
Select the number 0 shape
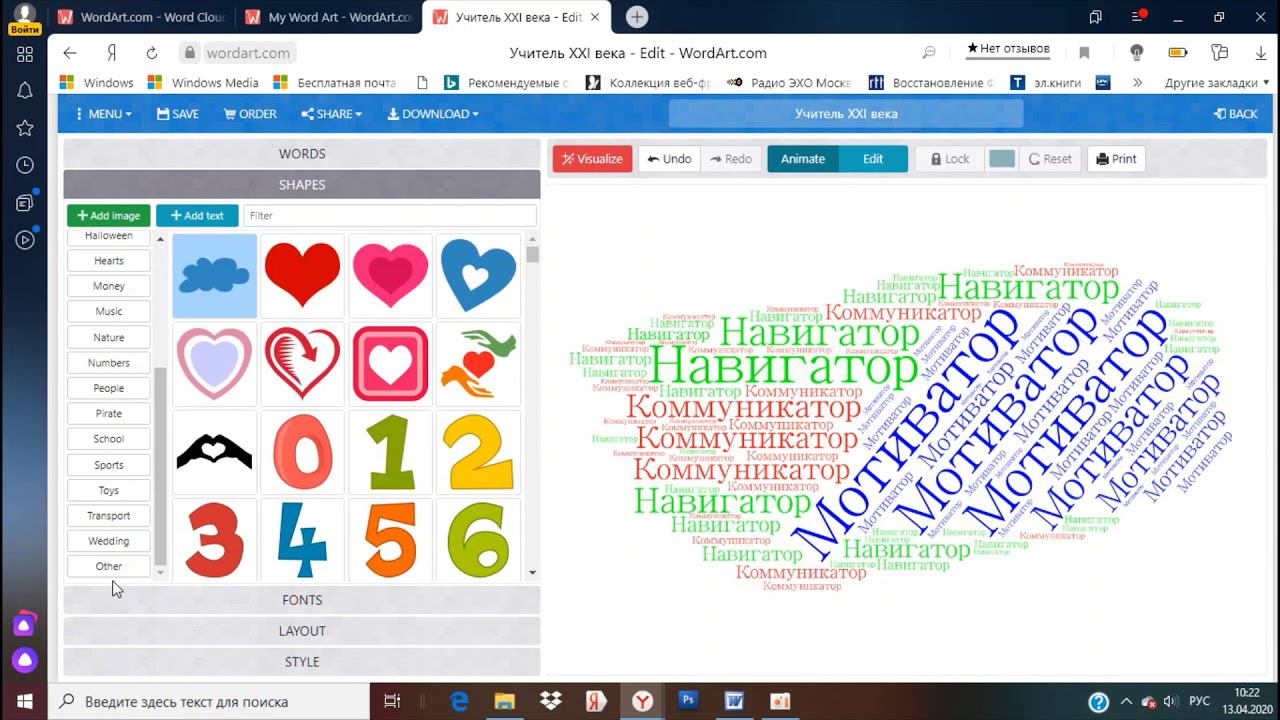pos(302,452)
